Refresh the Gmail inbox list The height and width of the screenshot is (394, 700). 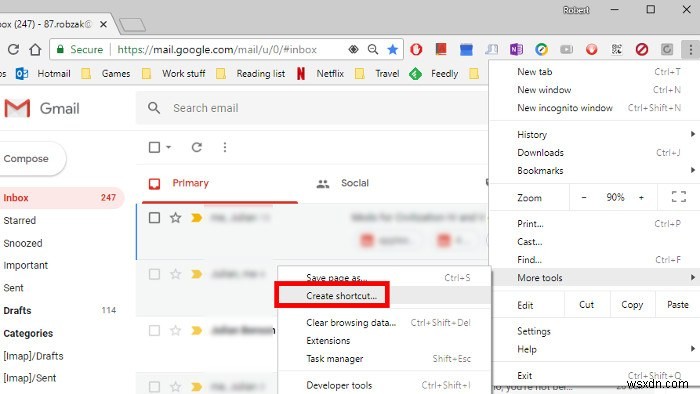click(196, 147)
